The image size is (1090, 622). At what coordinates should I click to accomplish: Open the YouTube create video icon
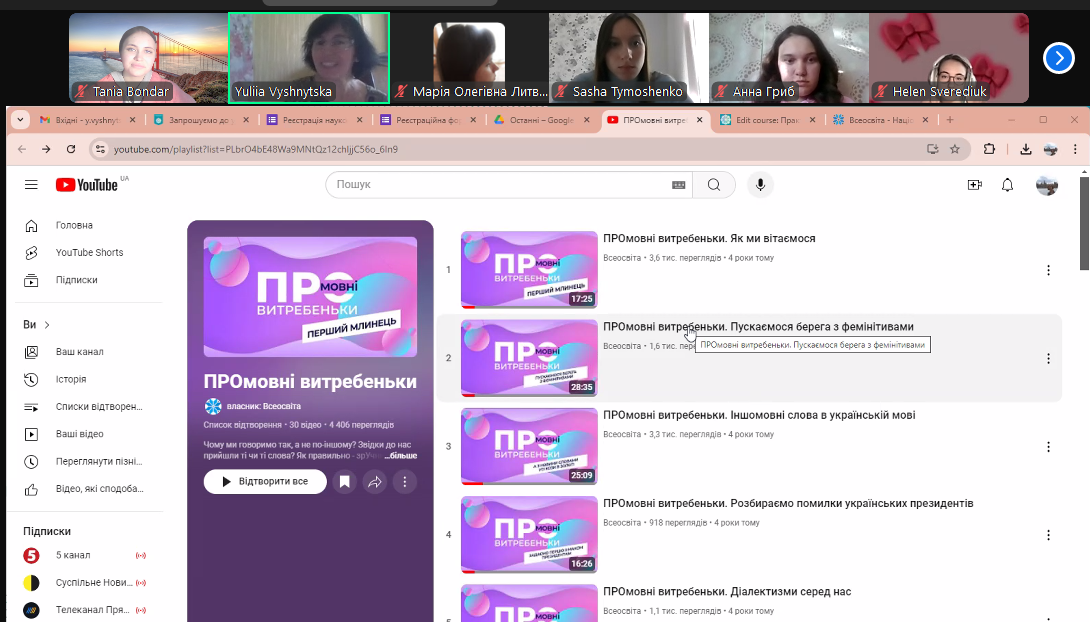pos(974,185)
